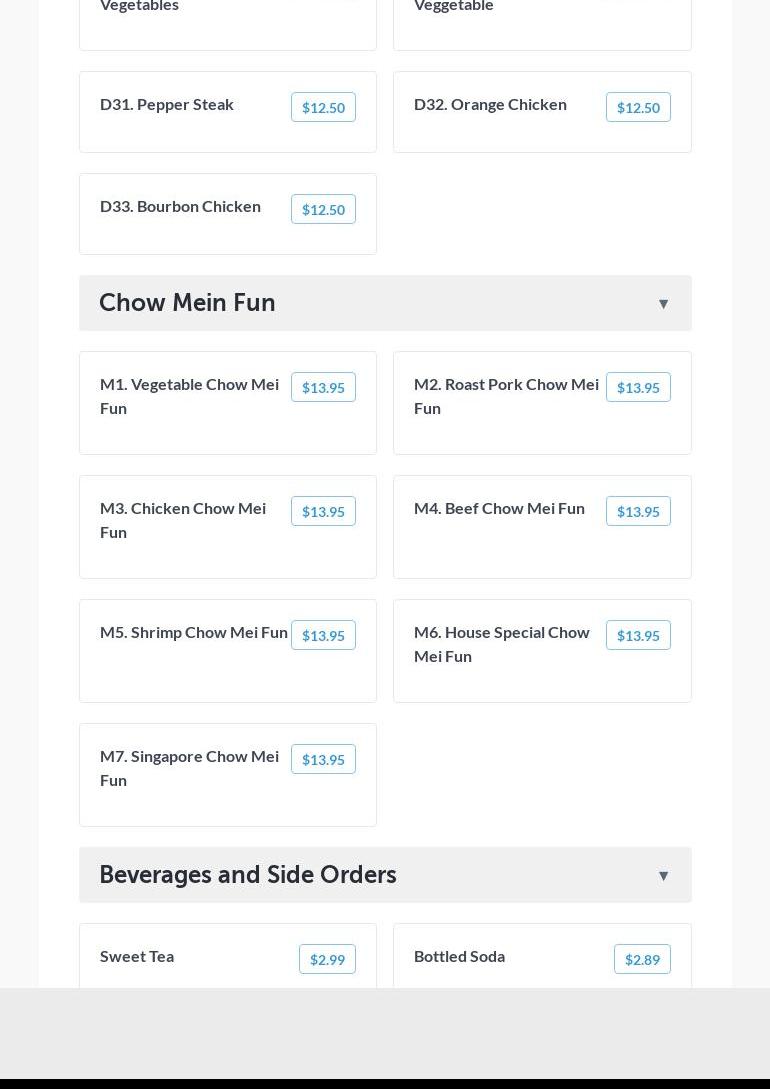Click the Beverages and Side Orders heading

coord(247,875)
